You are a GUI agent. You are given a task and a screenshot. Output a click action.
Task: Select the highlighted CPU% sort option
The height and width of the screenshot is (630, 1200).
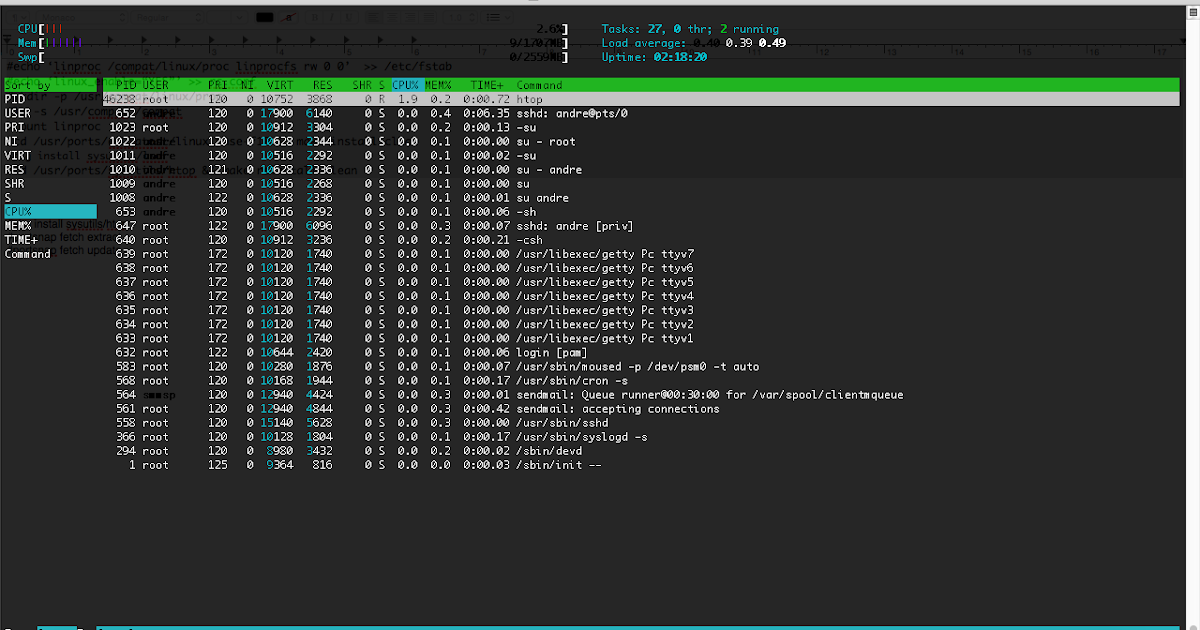point(50,211)
